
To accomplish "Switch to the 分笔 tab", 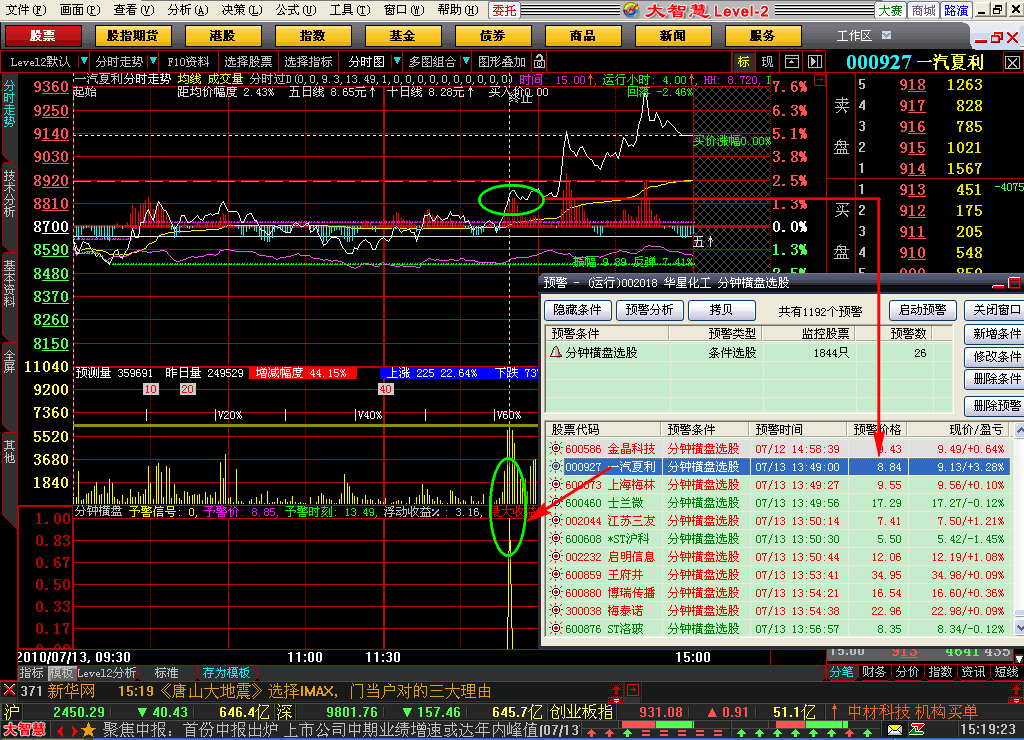I will tap(841, 672).
